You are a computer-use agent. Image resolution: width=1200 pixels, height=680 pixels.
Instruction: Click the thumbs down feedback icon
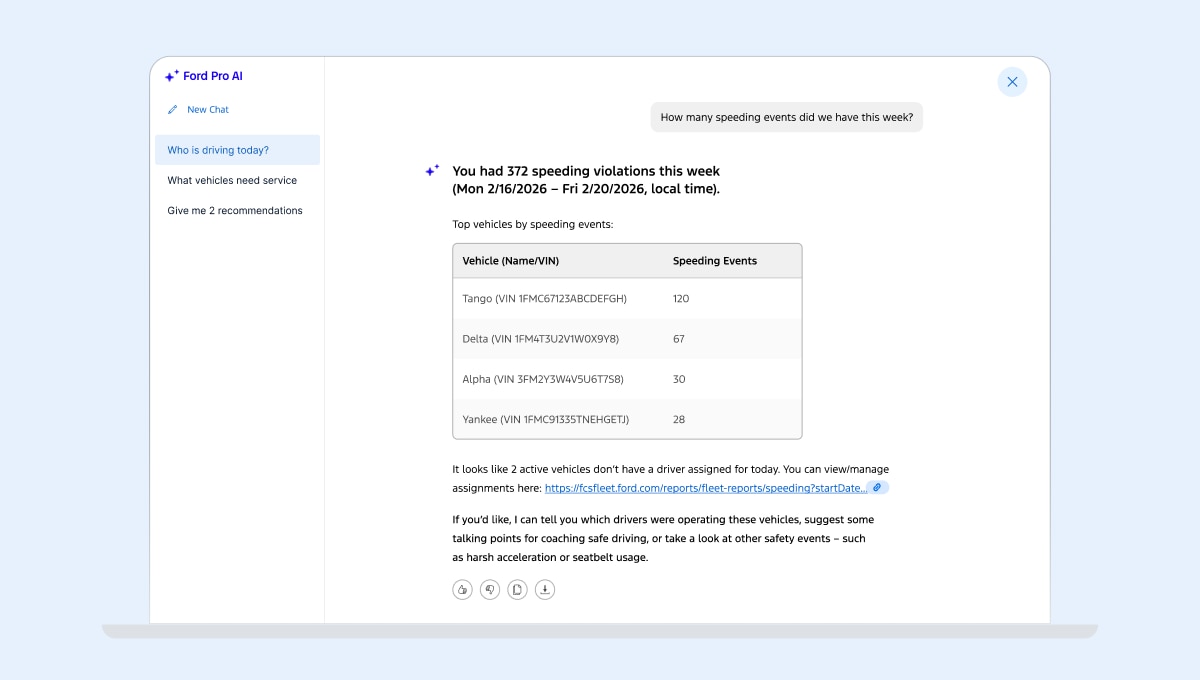489,589
